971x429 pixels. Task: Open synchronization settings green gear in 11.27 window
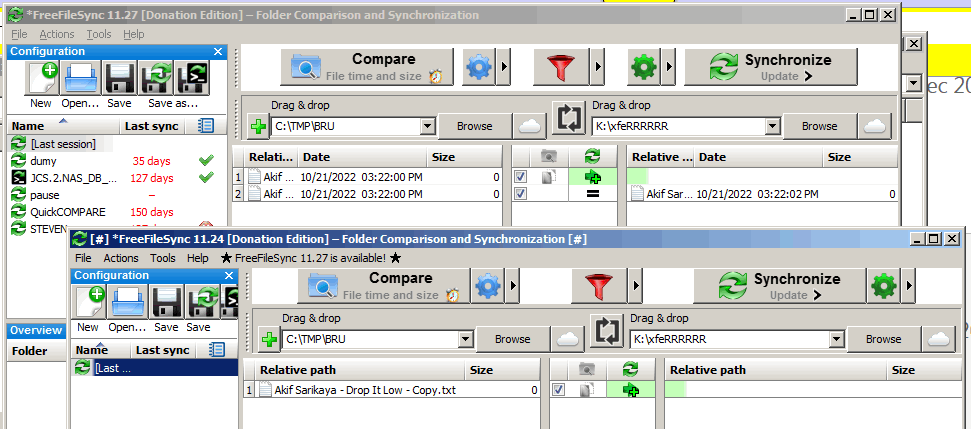pyautogui.click(x=644, y=67)
